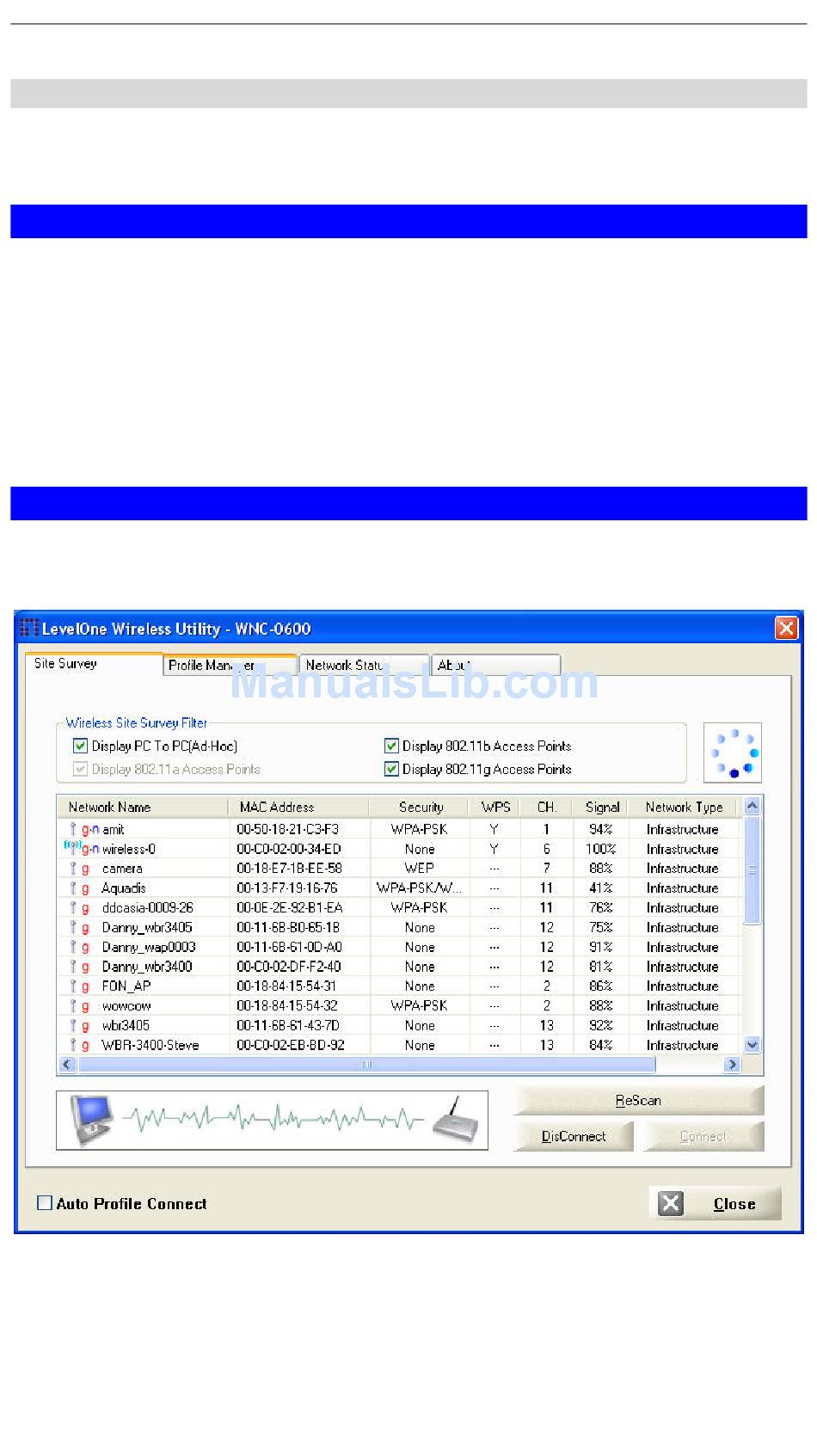Select the network named FON_AP
The image size is (817, 1456).
[x=126, y=986]
